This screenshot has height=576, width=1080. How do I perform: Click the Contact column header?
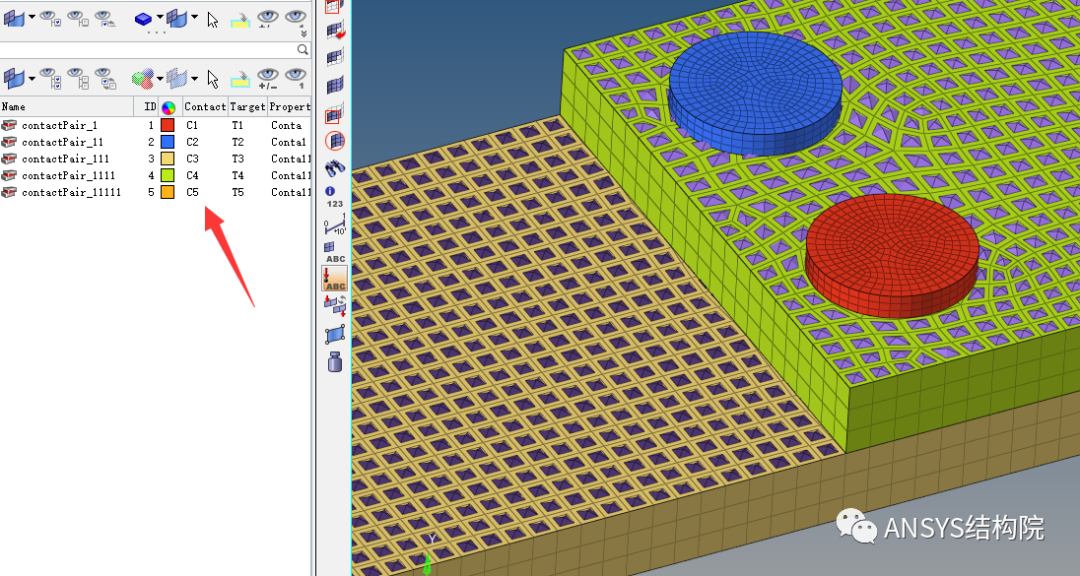pyautogui.click(x=204, y=106)
